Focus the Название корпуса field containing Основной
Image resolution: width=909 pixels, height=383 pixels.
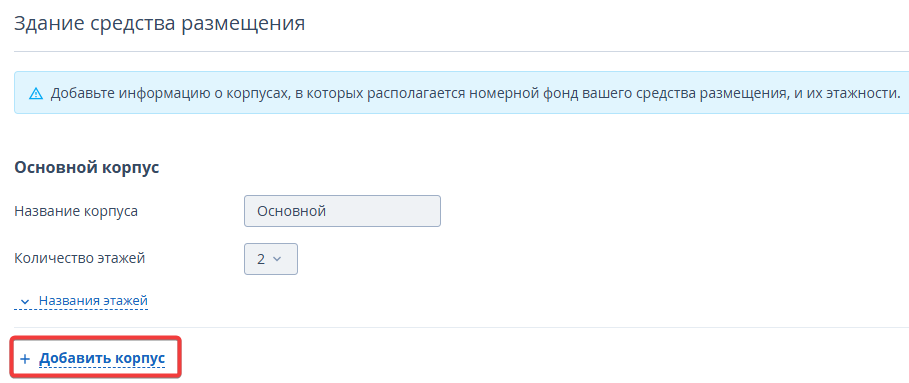tap(342, 211)
